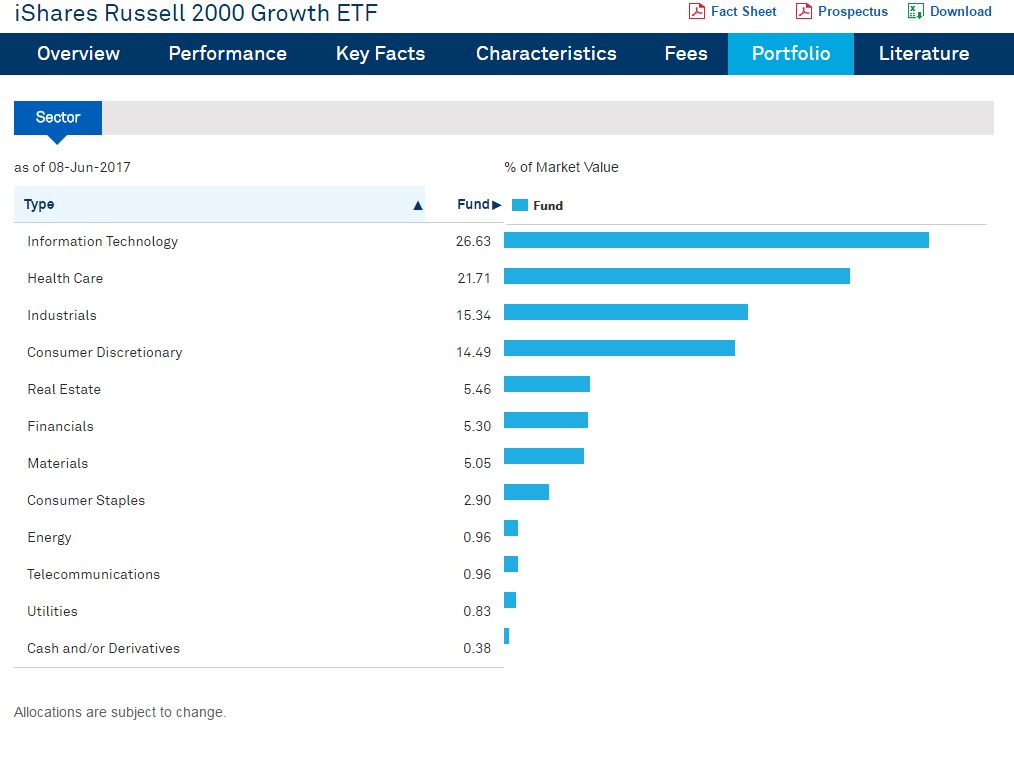Screen dimensions: 1014x757
Task: Click the Industrials sector label
Action: pyautogui.click(x=61, y=315)
